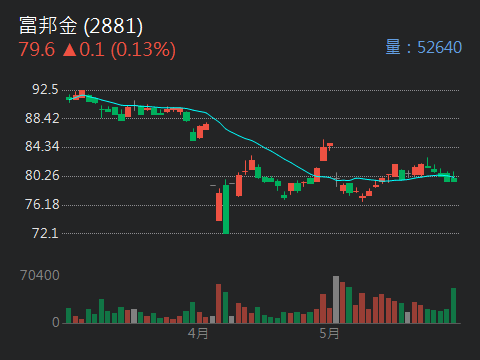
Task: Click the volume reading 量：52640
Action: coord(424,47)
